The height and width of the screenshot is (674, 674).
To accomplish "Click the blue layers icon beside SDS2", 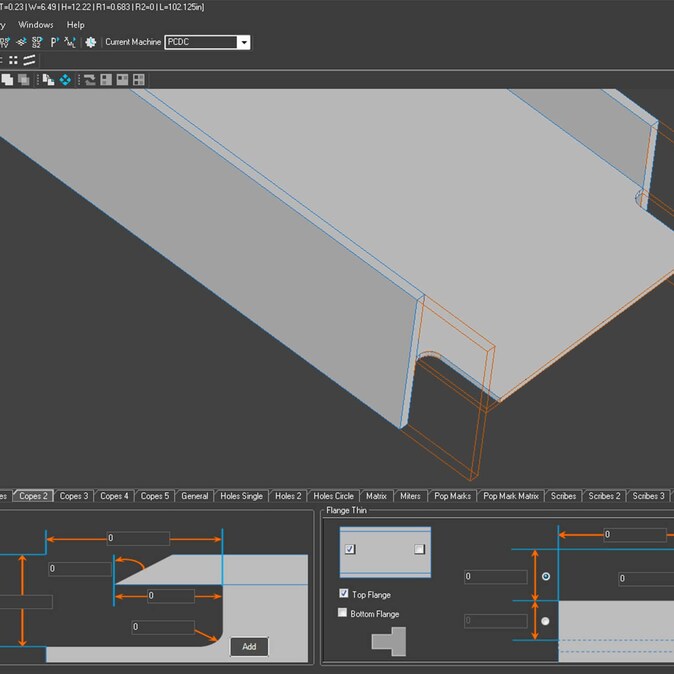I will [x=21, y=42].
